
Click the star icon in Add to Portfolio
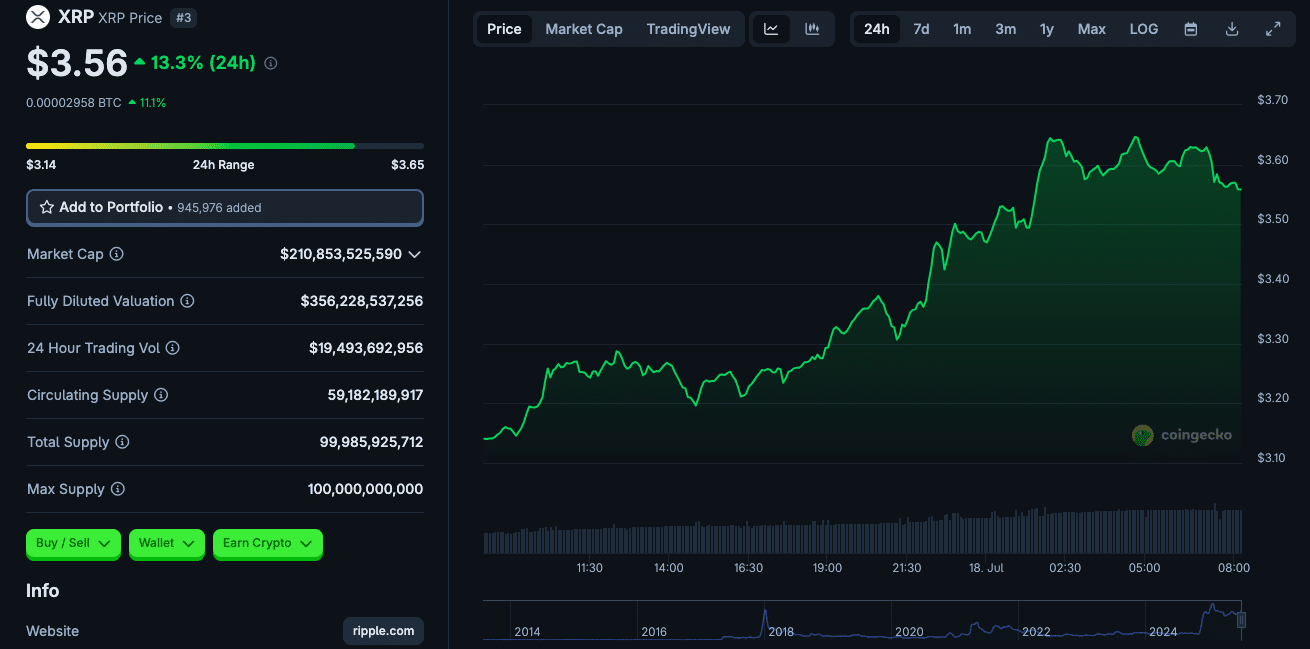tap(47, 207)
